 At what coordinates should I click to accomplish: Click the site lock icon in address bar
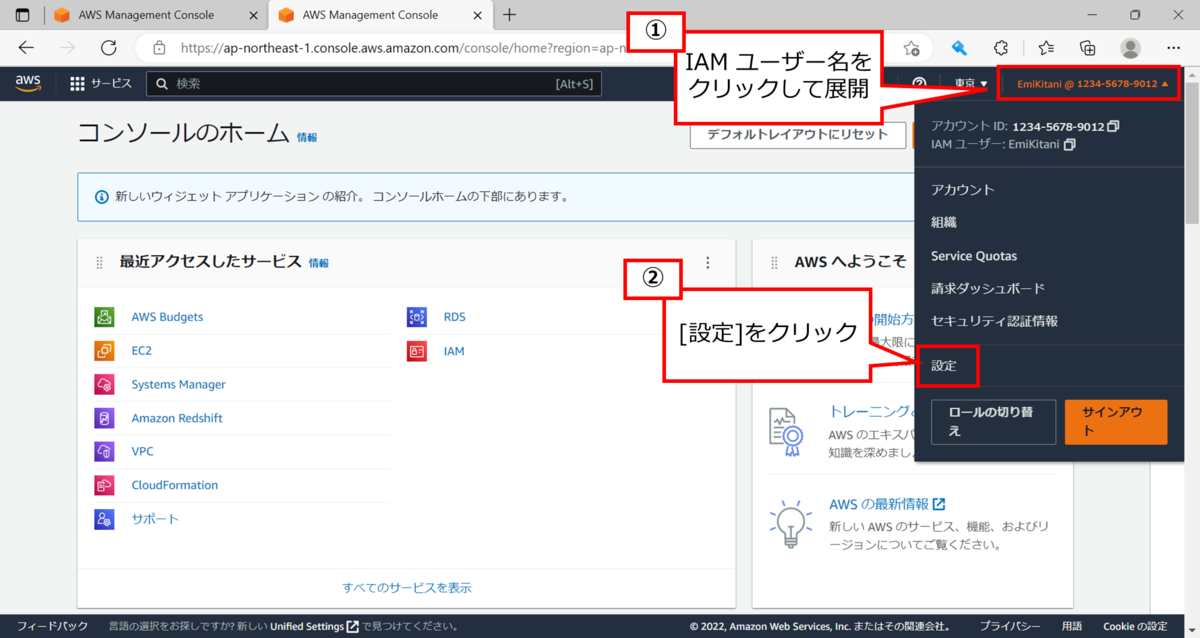click(x=159, y=48)
